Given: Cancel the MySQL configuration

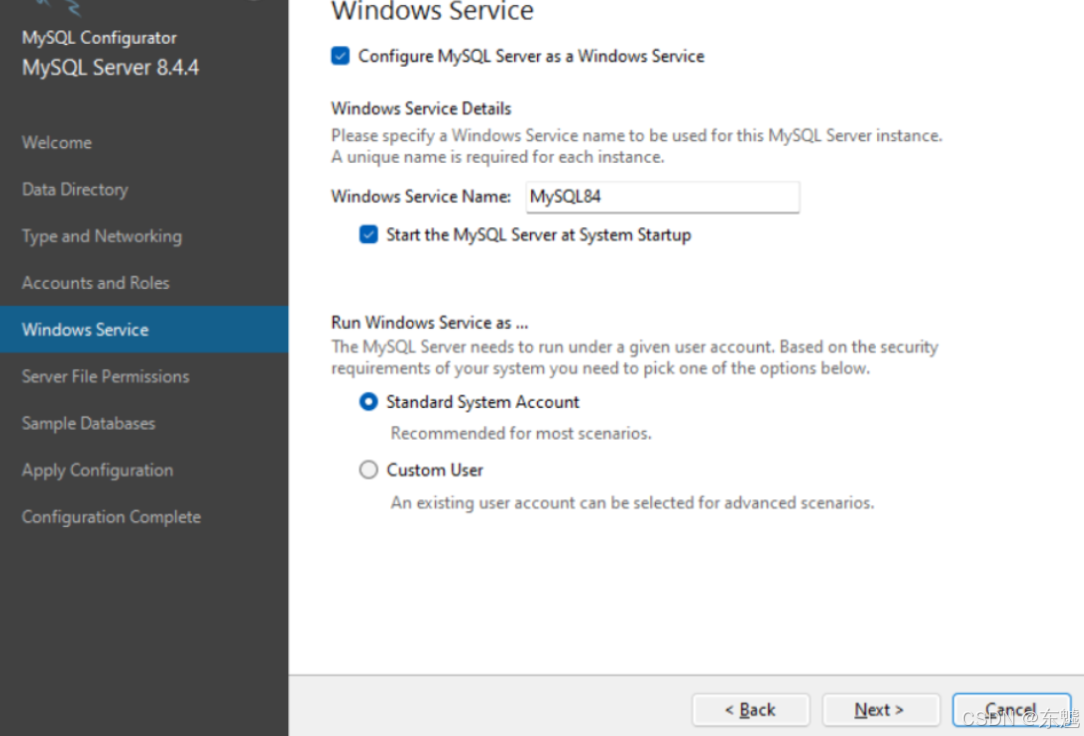Looking at the screenshot, I should click(1011, 710).
